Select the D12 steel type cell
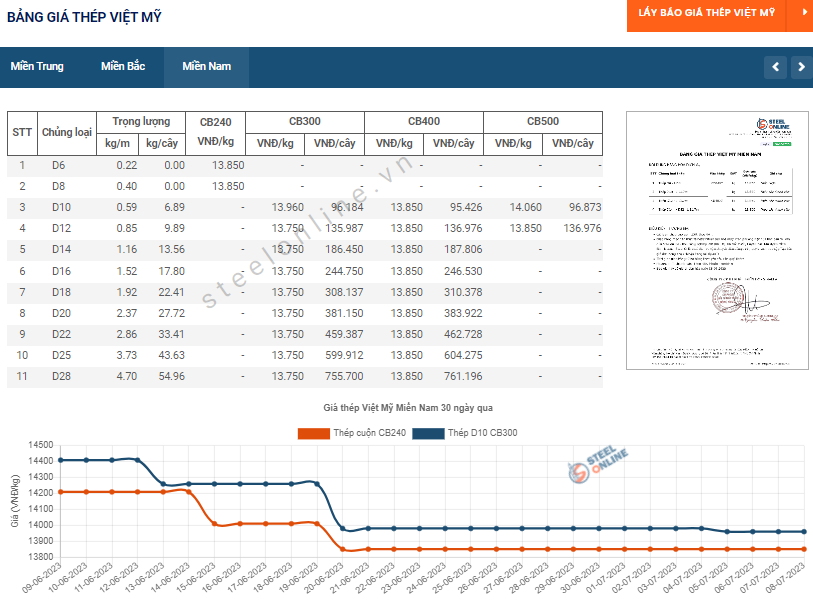813x600 pixels. coord(61,228)
